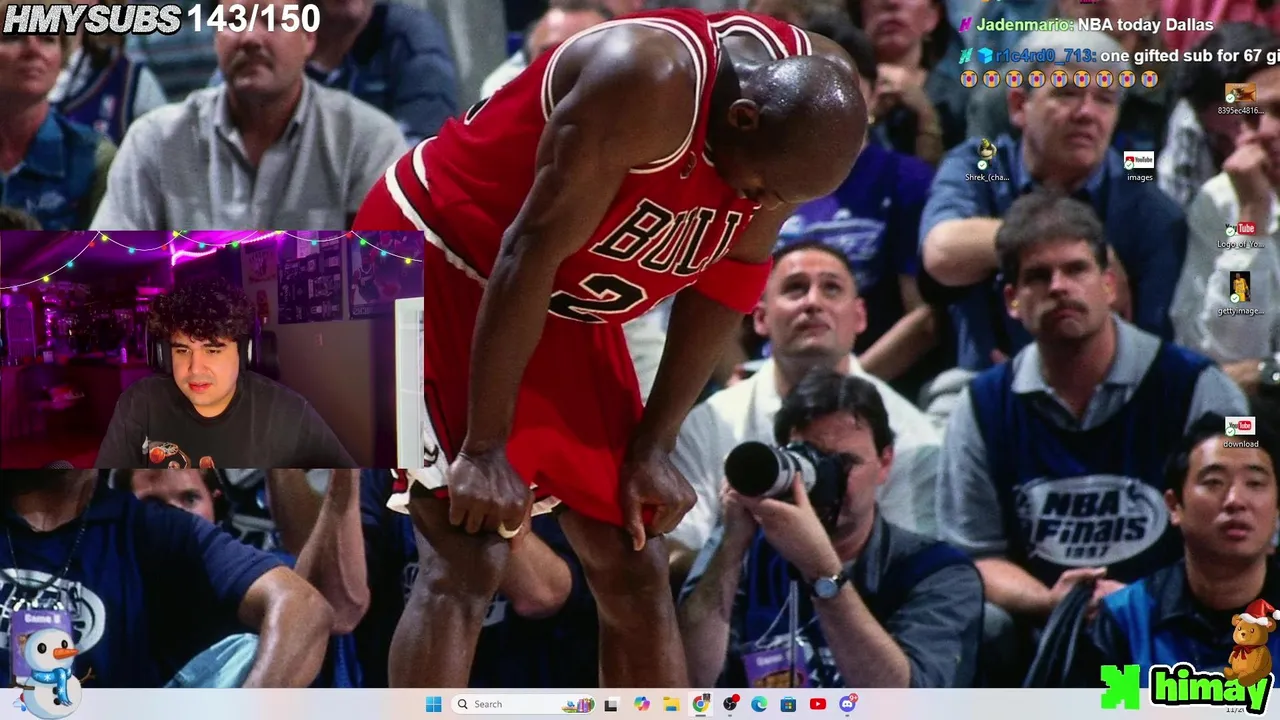Open OBS Studio from the taskbar
1280x720 pixels.
click(731, 704)
